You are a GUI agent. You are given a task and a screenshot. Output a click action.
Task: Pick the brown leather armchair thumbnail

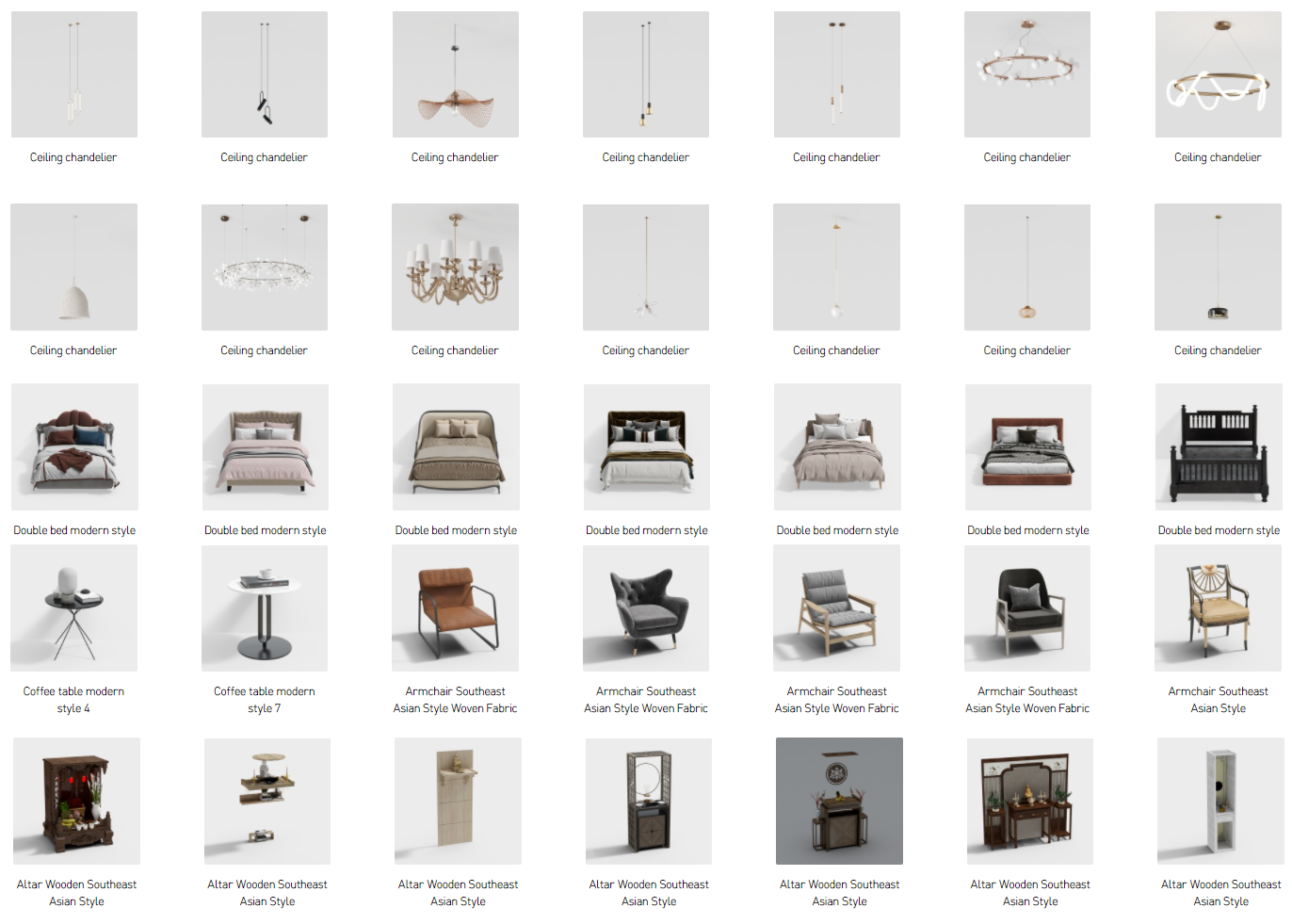[455, 608]
